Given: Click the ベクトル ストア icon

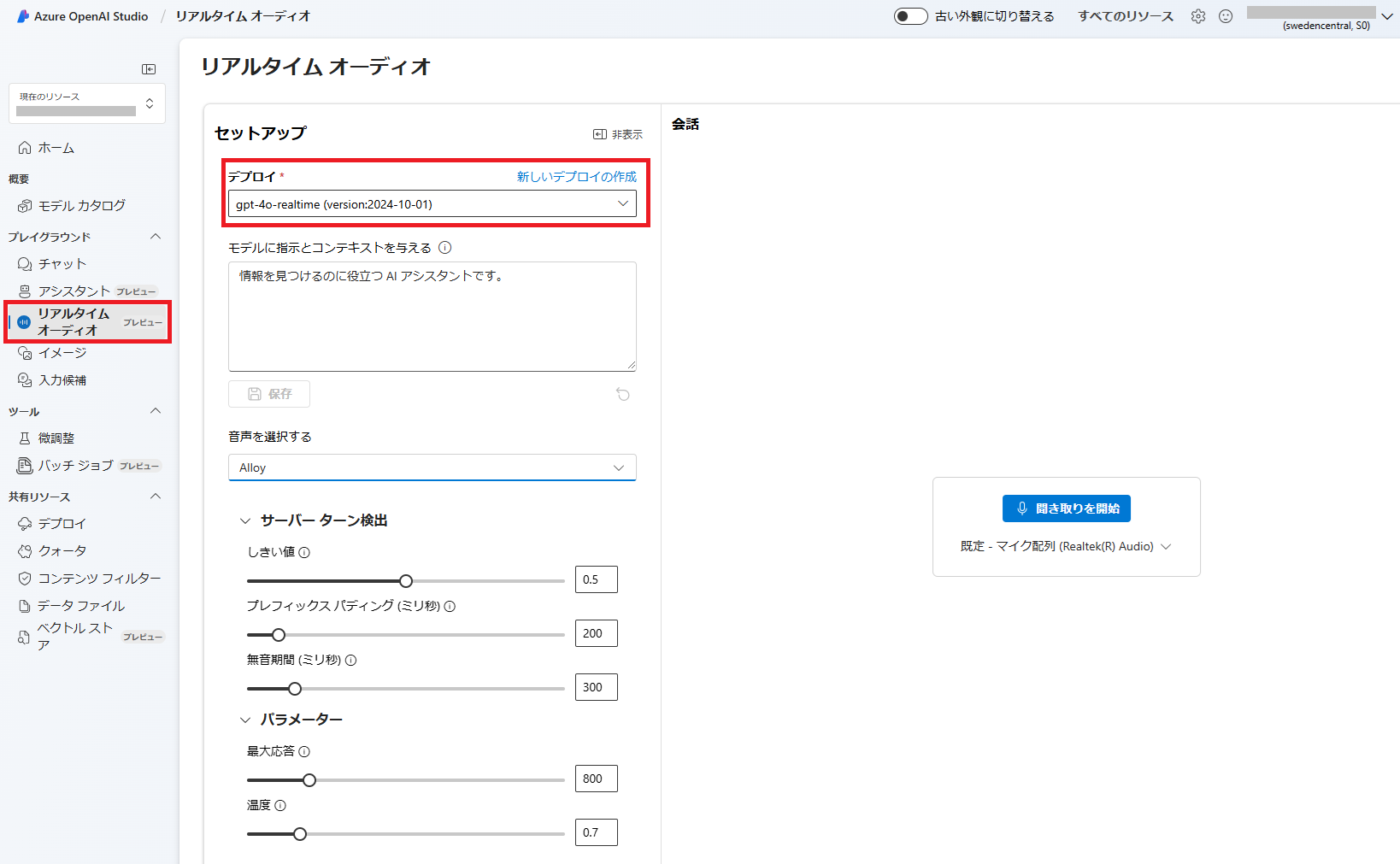Looking at the screenshot, I should click(x=24, y=637).
